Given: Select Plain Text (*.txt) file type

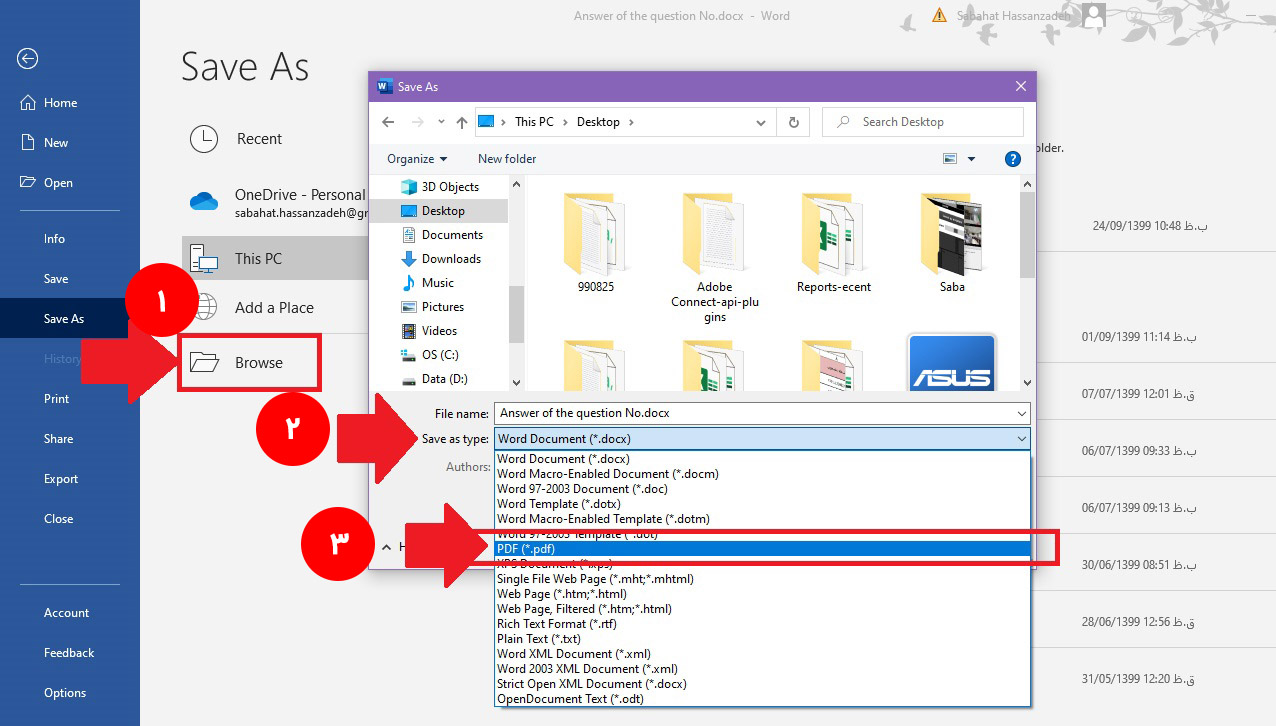Looking at the screenshot, I should 537,639.
